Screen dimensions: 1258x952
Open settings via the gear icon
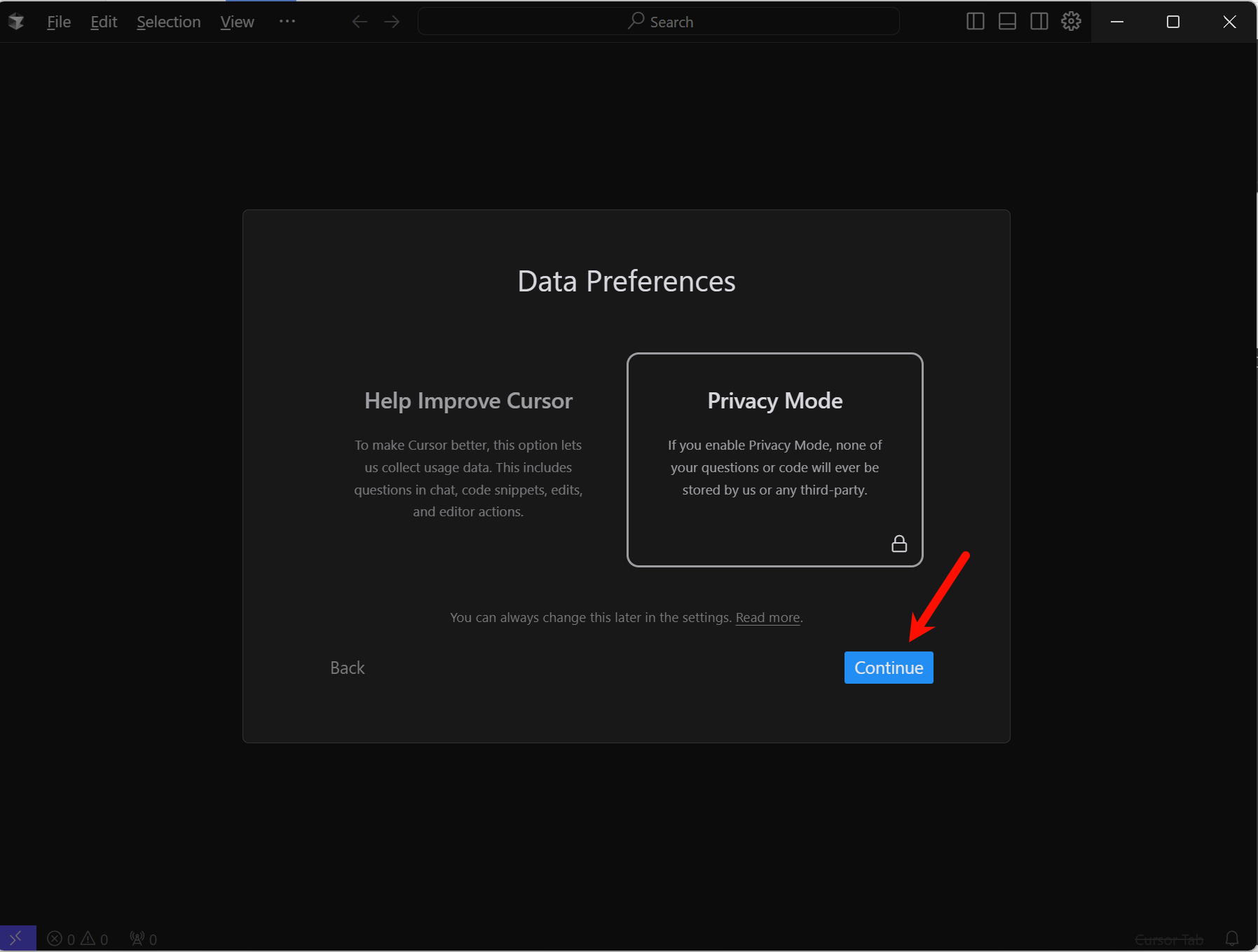coord(1071,22)
